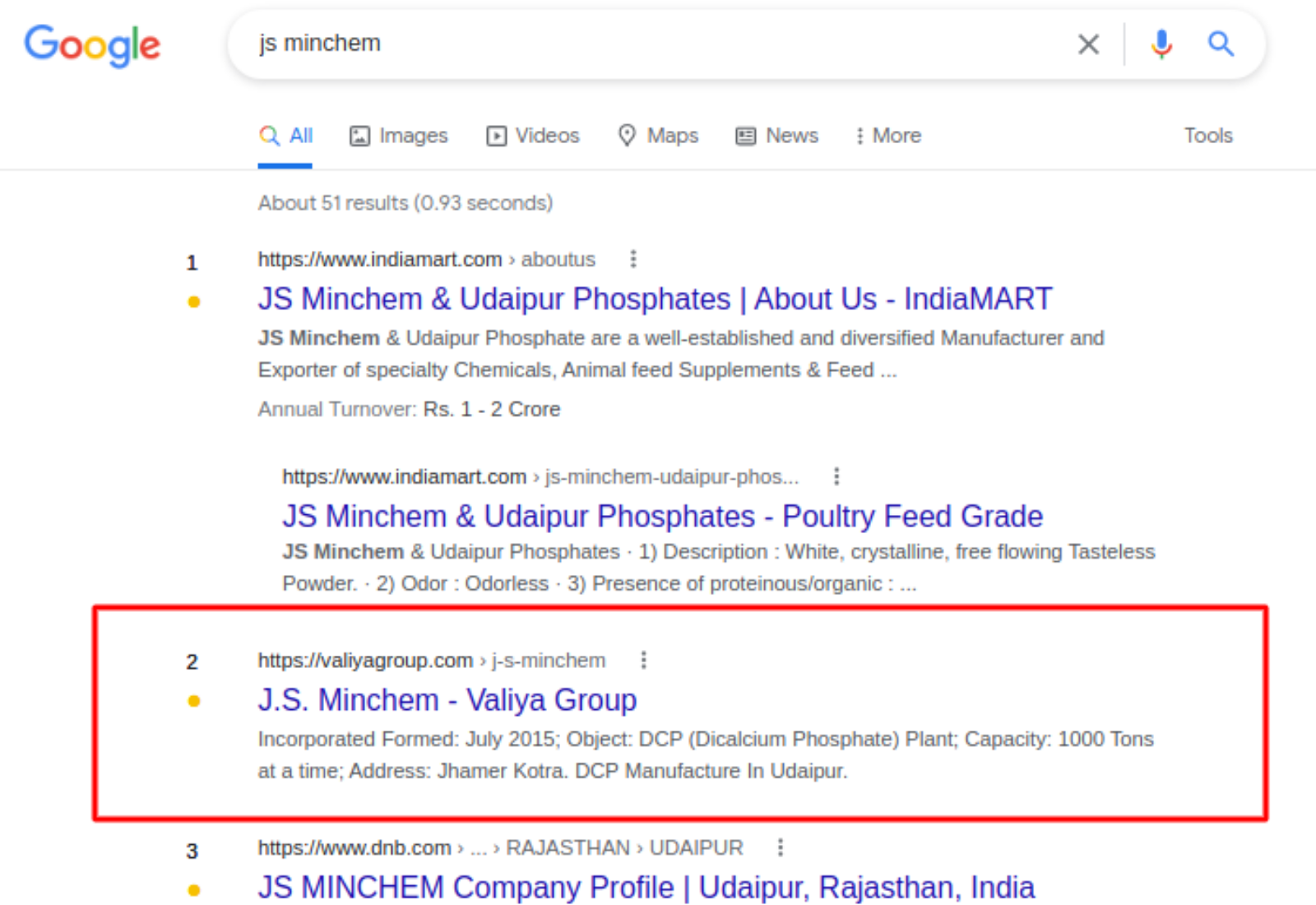Click the Images tab camera icon

click(x=359, y=135)
